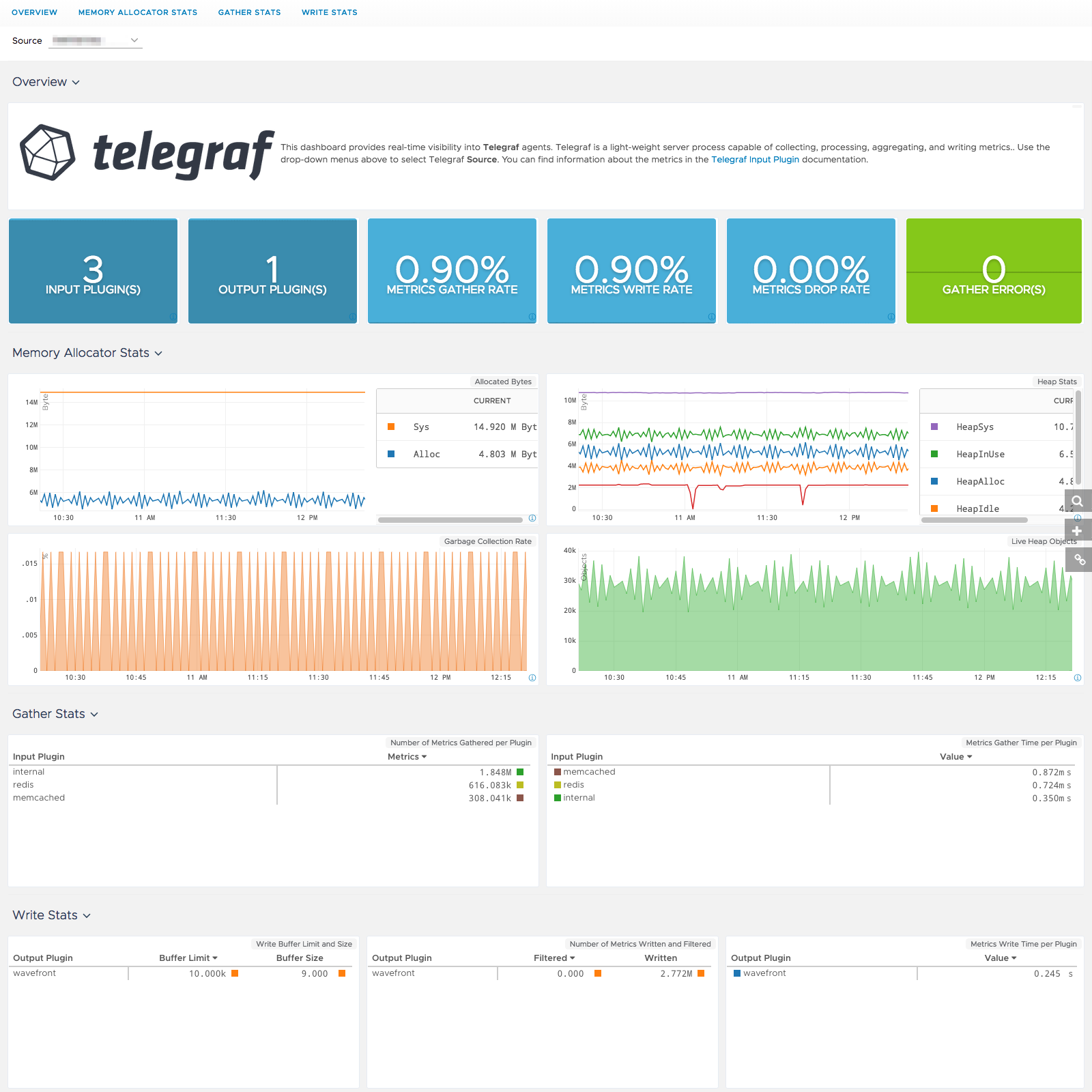This screenshot has width=1092, height=1092.
Task: Sort by Filtered column
Action: point(554,958)
